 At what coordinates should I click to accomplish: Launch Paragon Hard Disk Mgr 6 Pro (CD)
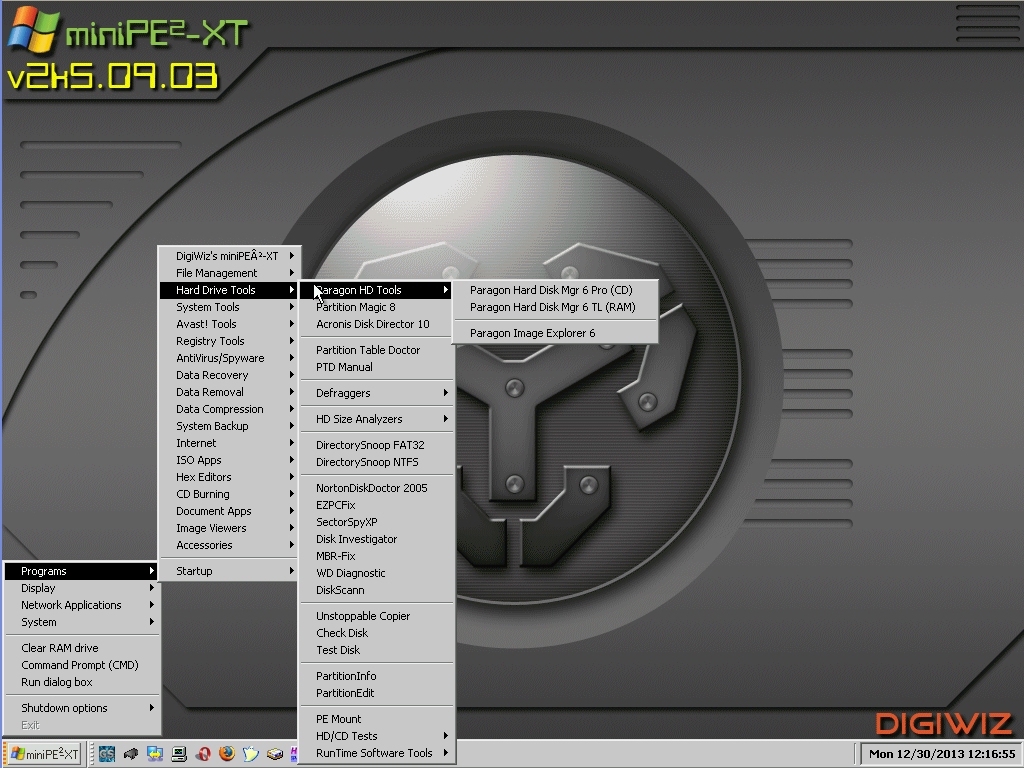click(551, 290)
